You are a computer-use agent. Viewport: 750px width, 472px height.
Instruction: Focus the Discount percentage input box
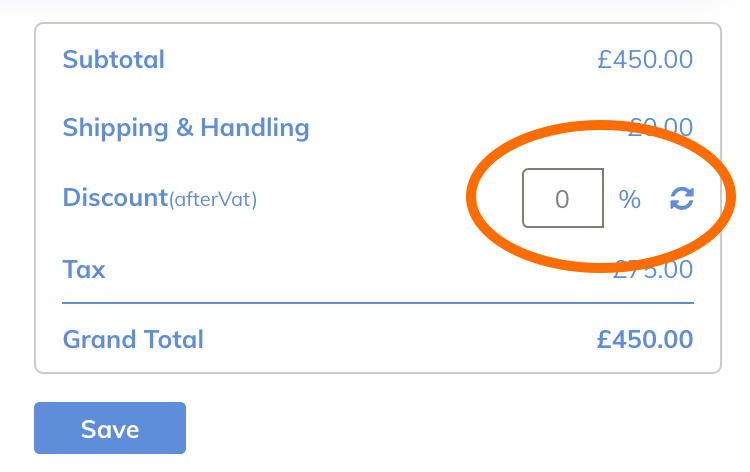(x=563, y=198)
